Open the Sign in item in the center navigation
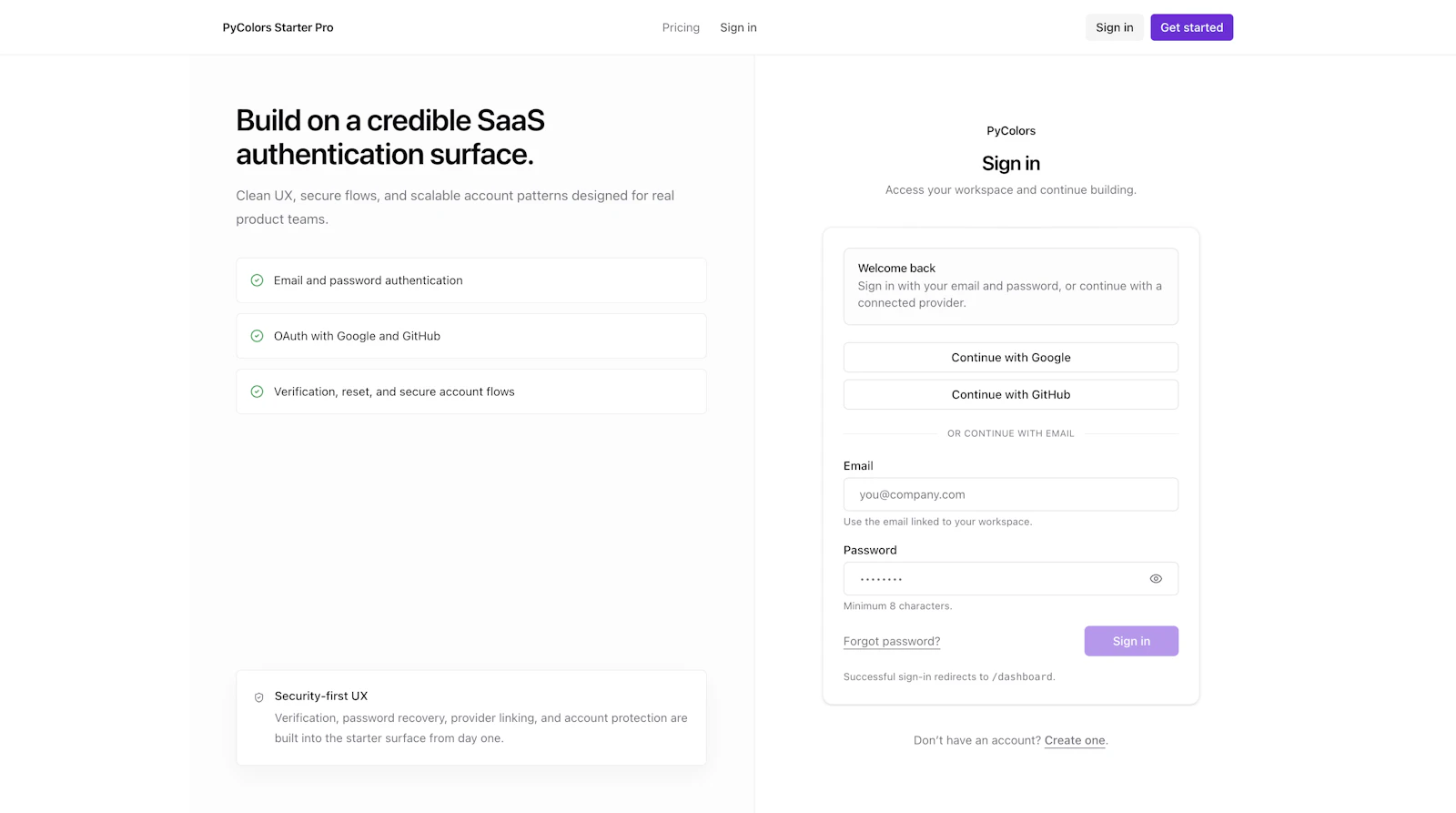 [x=738, y=27]
